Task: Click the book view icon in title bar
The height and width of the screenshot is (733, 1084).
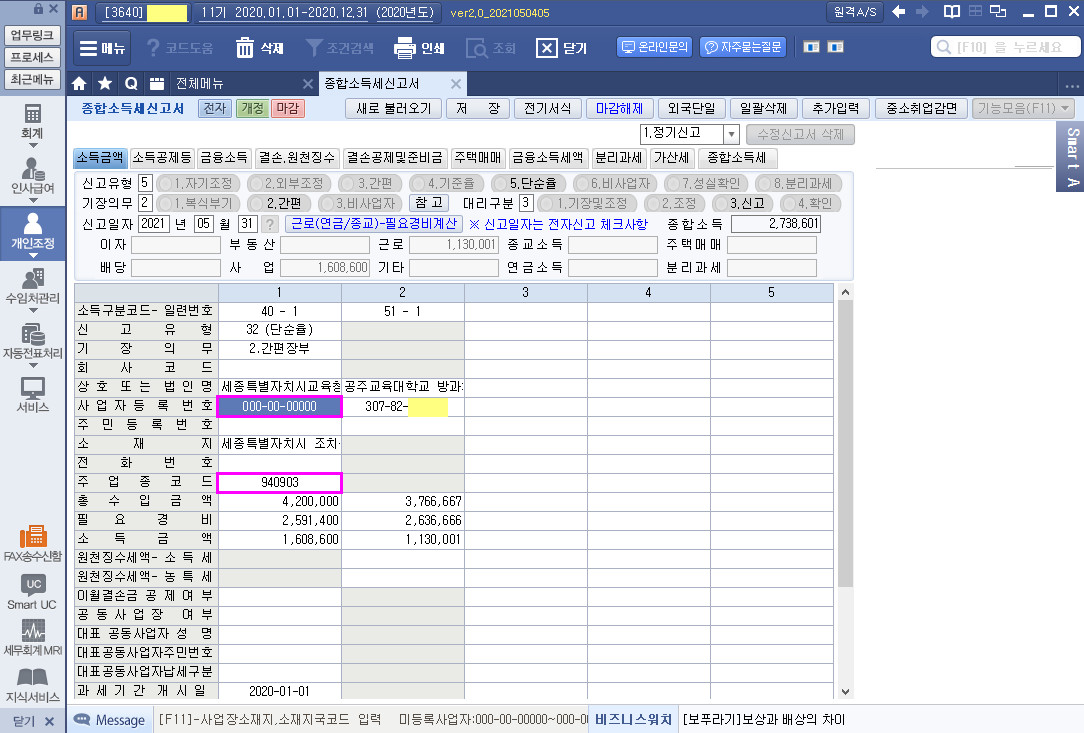Action: [x=952, y=12]
